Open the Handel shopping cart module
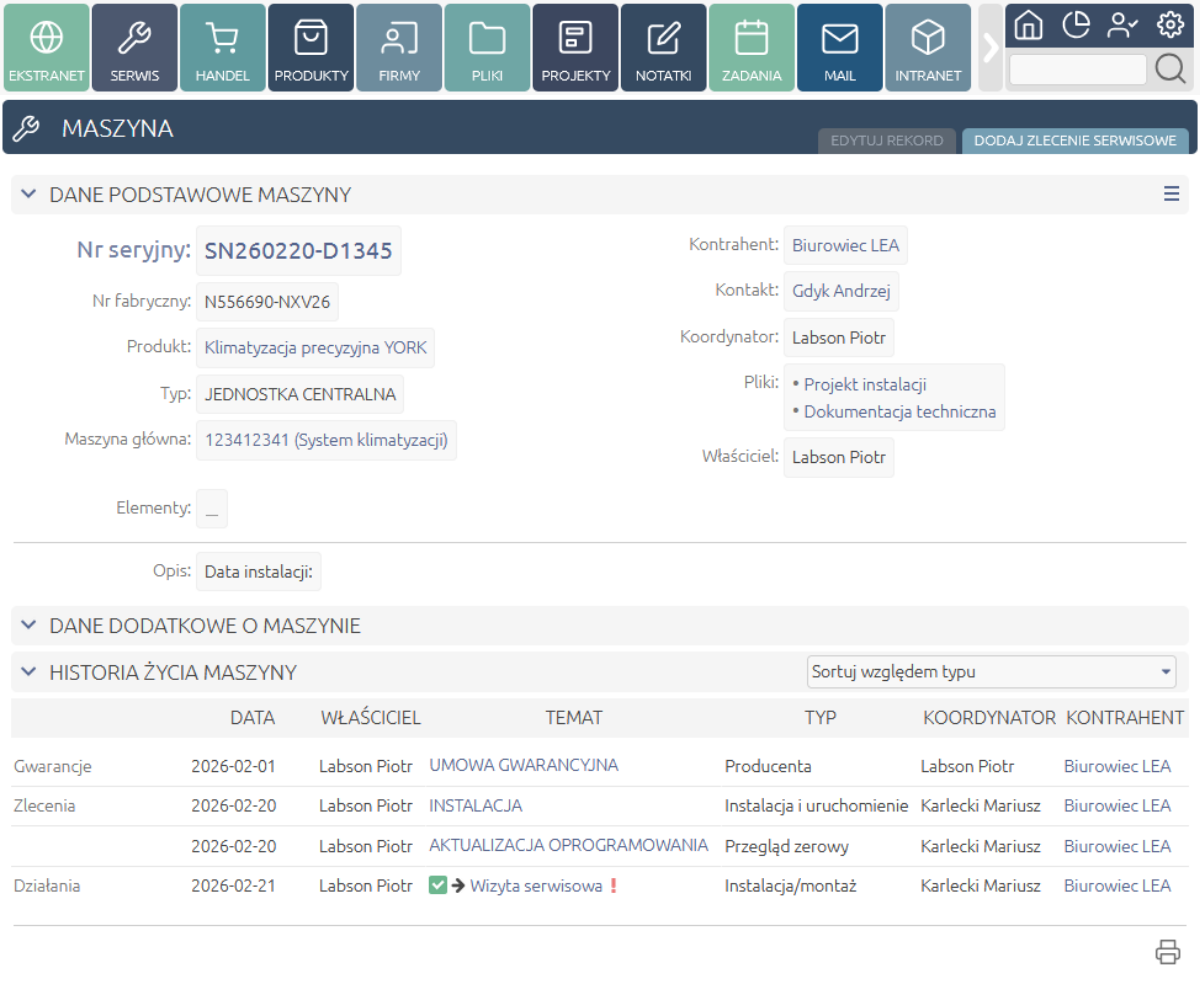Image resolution: width=1200 pixels, height=1000 pixels. pyautogui.click(x=222, y=48)
